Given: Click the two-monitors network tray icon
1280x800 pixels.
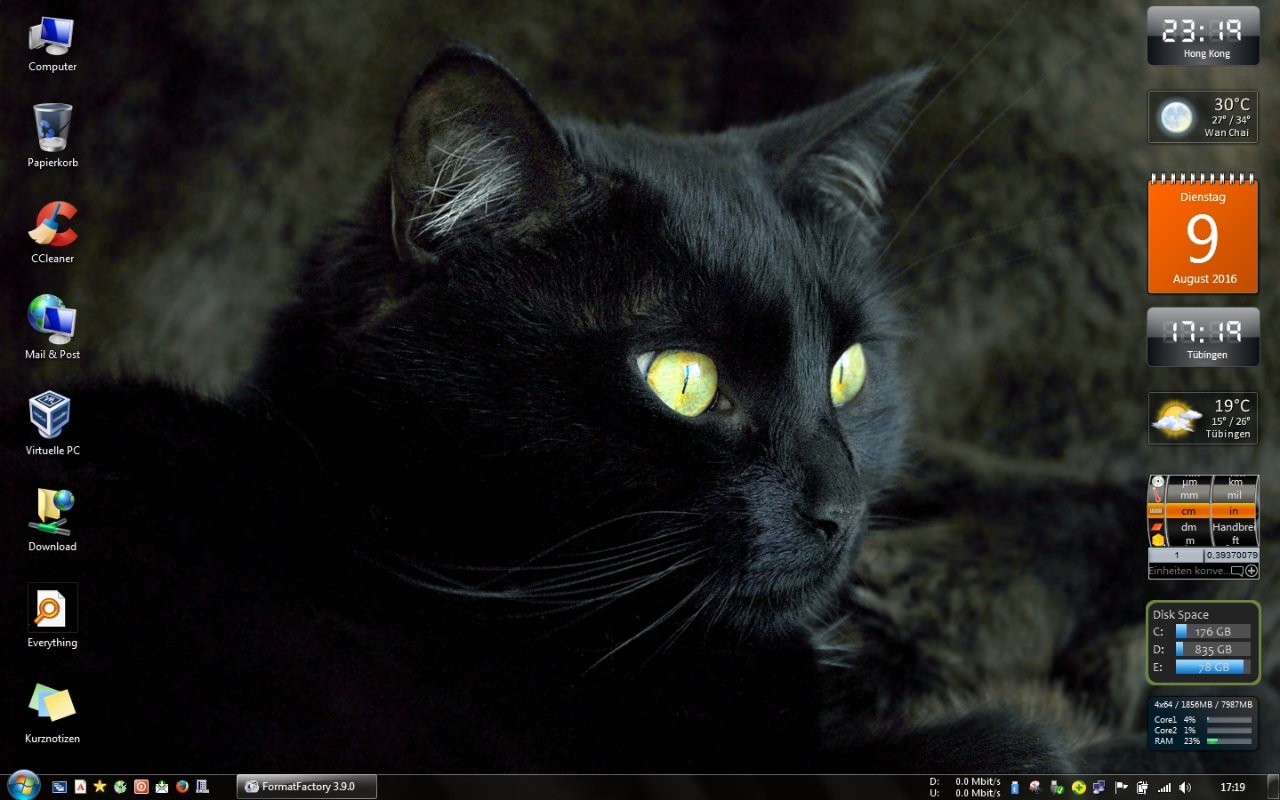Looking at the screenshot, I should point(1099,788).
